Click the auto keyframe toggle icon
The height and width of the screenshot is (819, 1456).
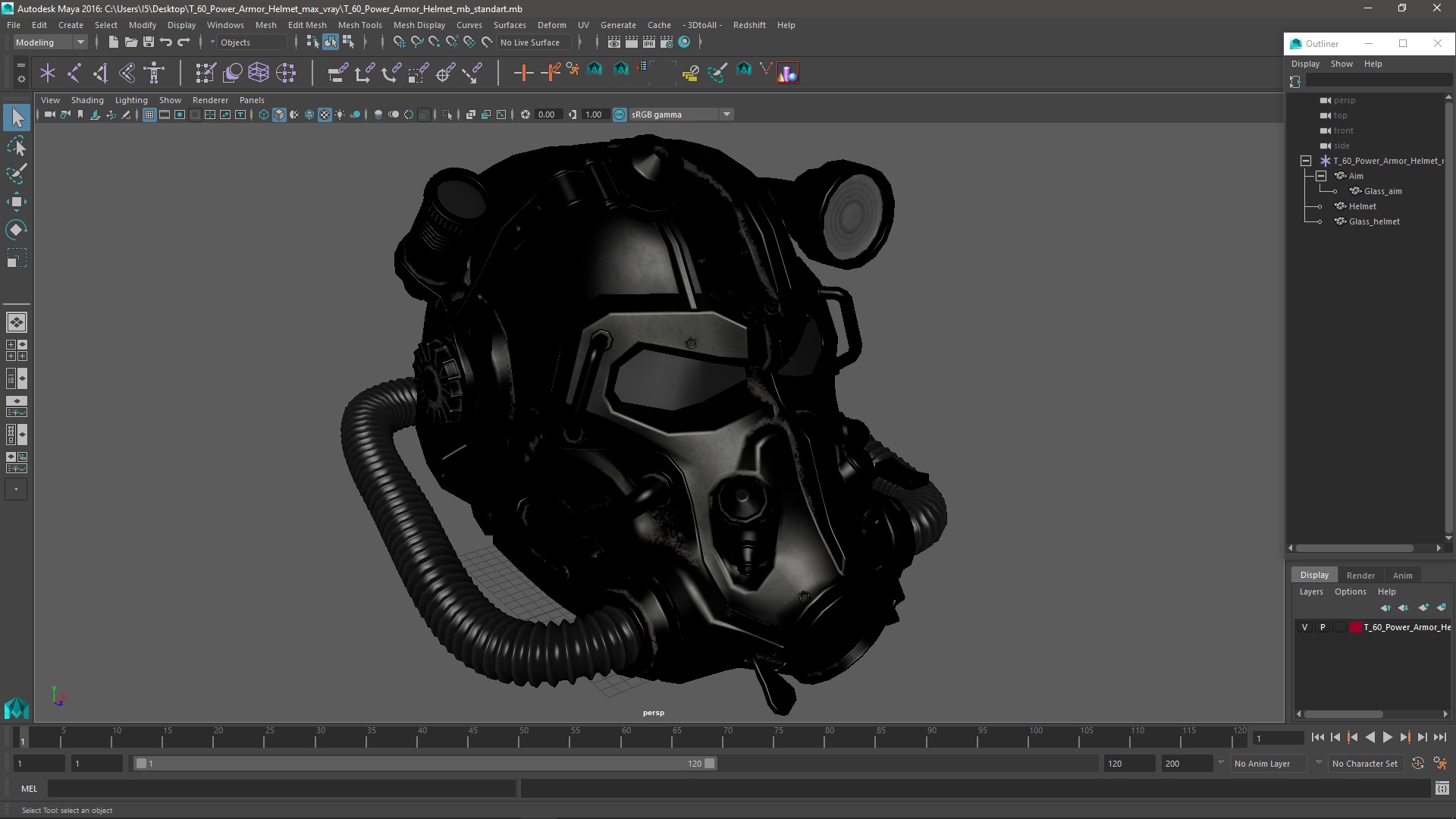pyautogui.click(x=1417, y=764)
